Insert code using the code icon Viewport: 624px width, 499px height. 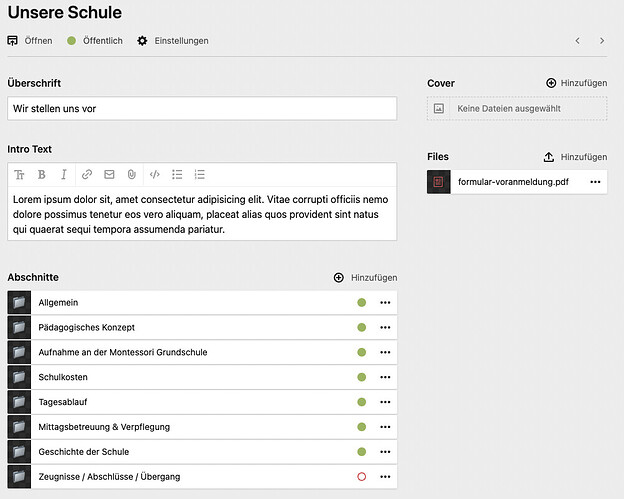[x=154, y=174]
